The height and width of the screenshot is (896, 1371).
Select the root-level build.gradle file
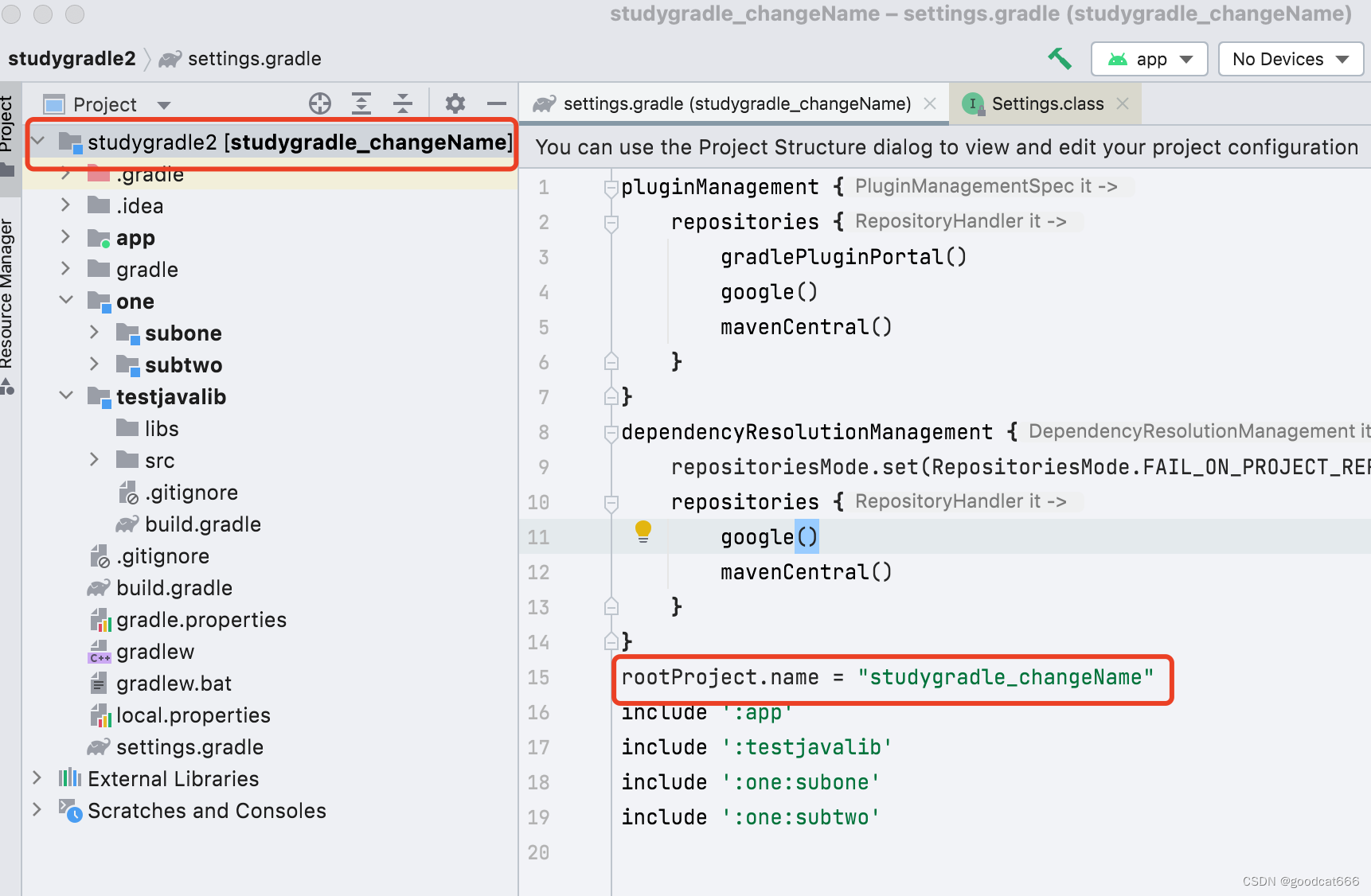[160, 588]
